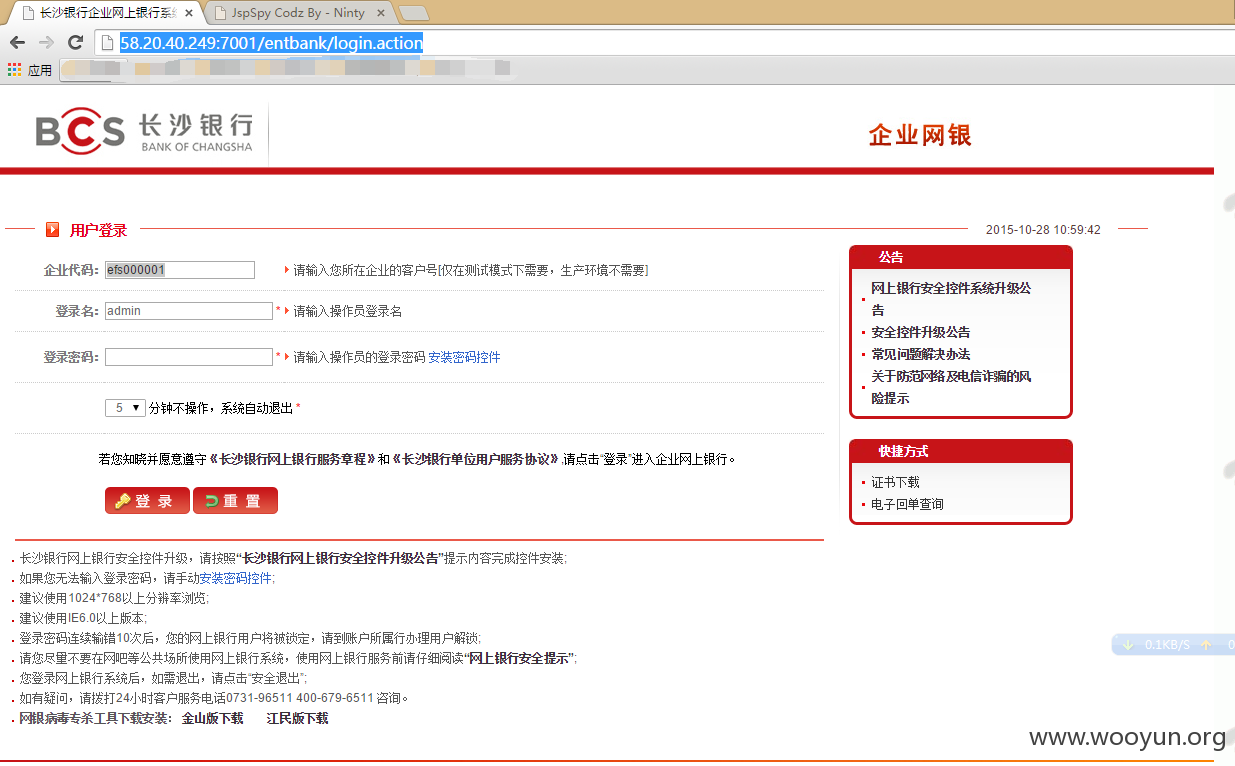
Task: Click the 2015-10-28 10:59:42 timestamp
Action: point(1043,230)
